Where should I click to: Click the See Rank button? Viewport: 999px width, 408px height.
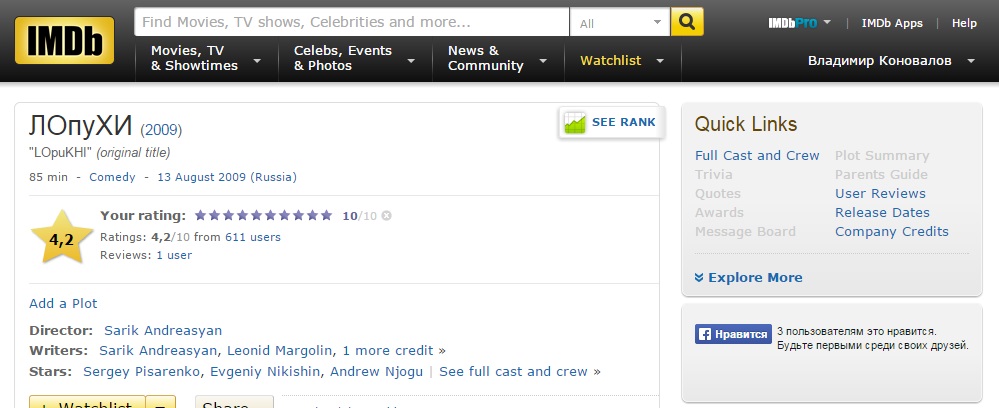(x=612, y=122)
